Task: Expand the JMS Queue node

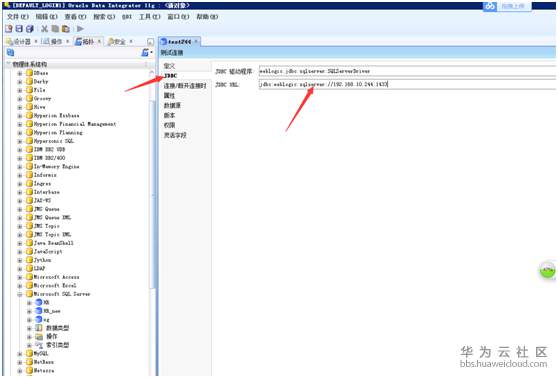Action: click(x=20, y=209)
